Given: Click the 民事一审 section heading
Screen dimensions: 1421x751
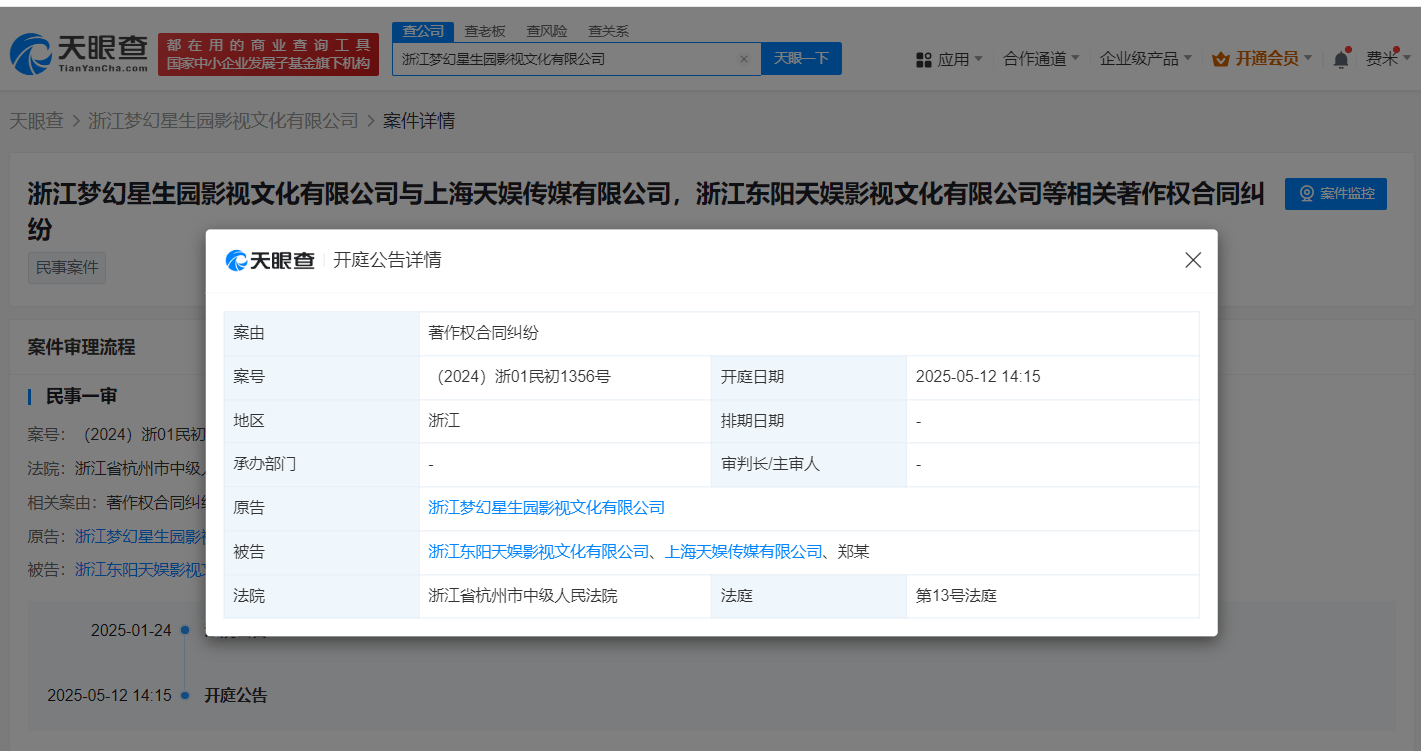Looking at the screenshot, I should pyautogui.click(x=82, y=396).
